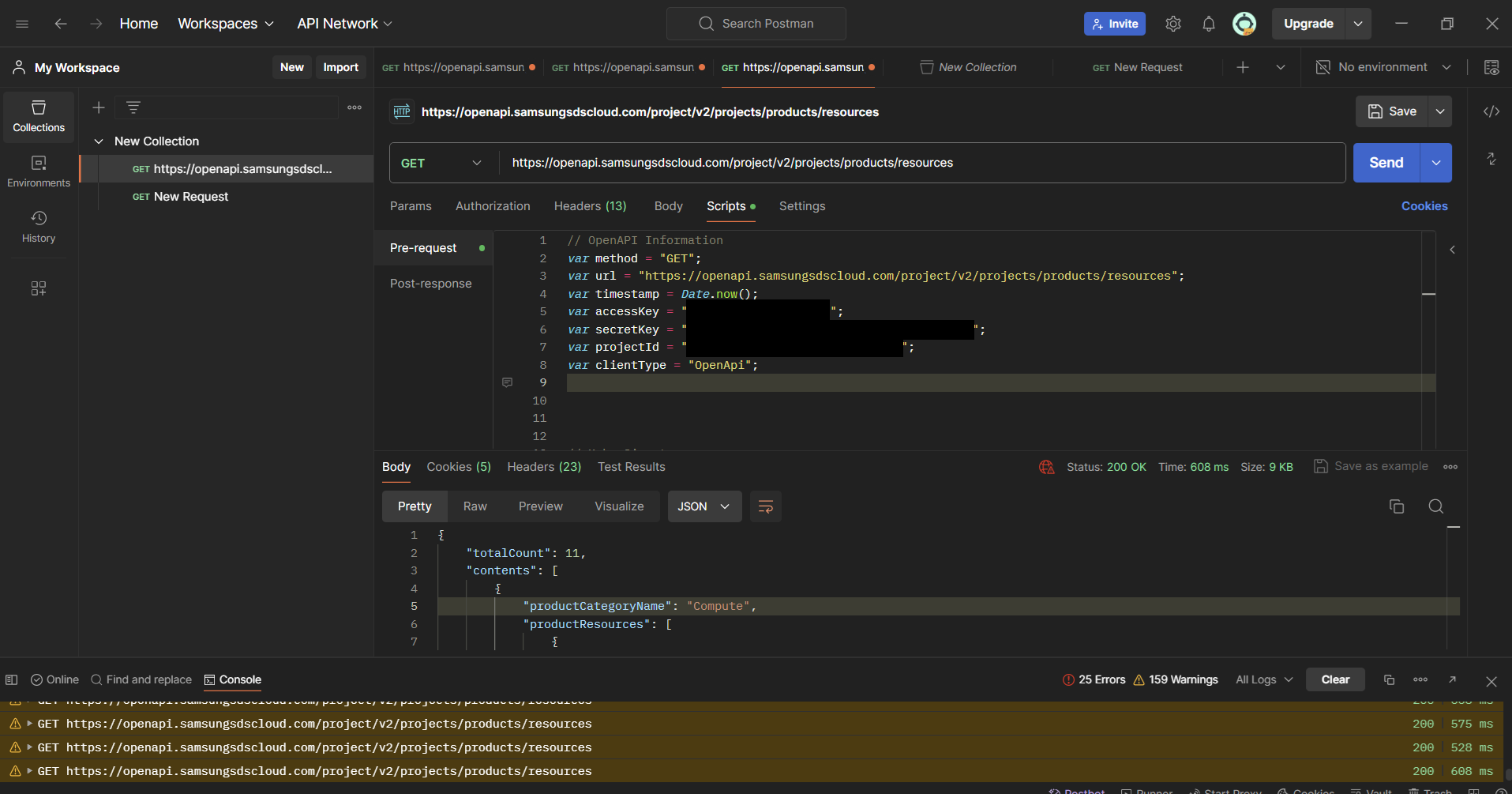Open the Send options dropdown arrow
Screen dimensions: 1512x794
tap(1436, 163)
